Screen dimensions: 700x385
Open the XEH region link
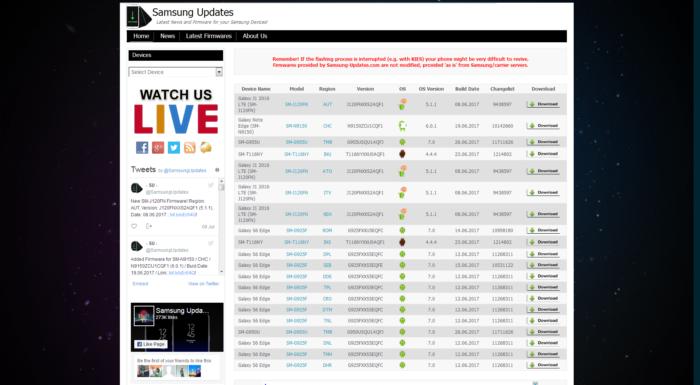[327, 214]
